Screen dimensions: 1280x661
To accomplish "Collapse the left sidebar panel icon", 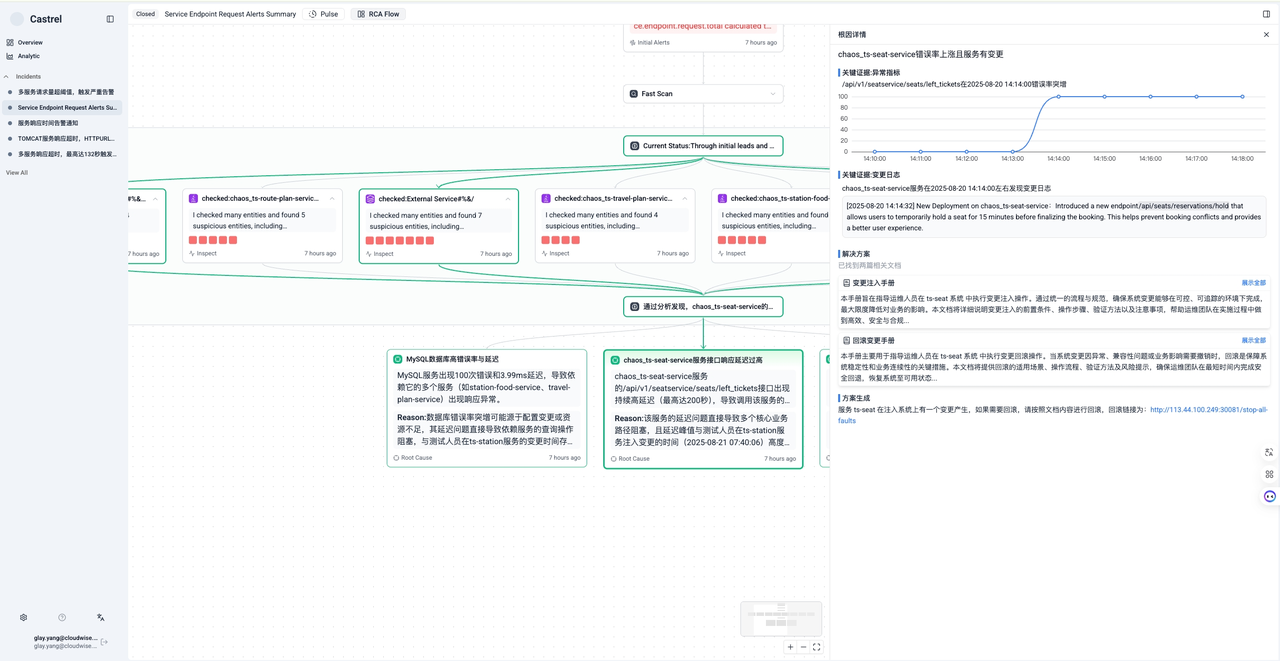I will [x=110, y=19].
